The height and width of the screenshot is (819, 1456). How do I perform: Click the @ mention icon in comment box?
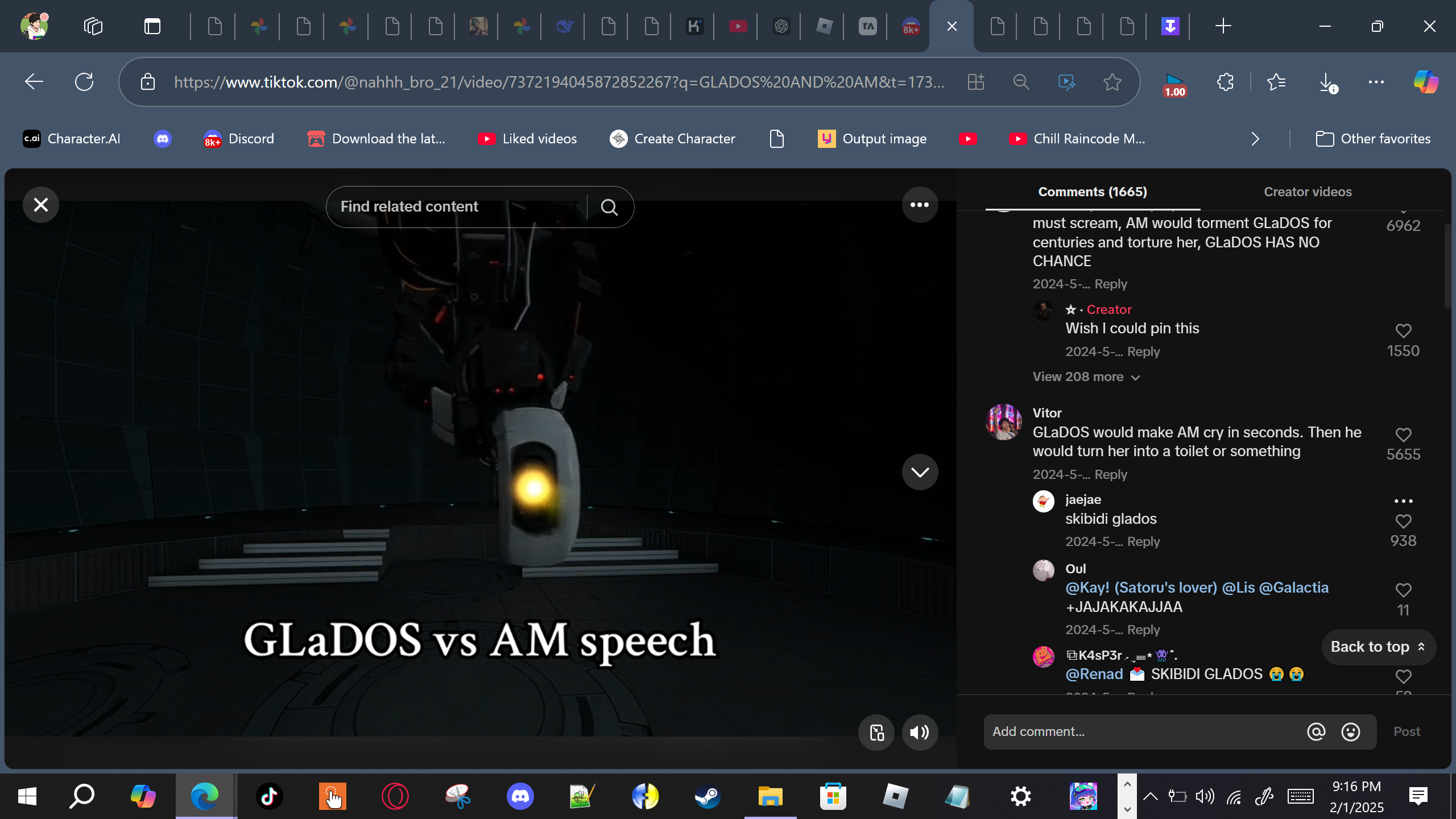(1316, 731)
